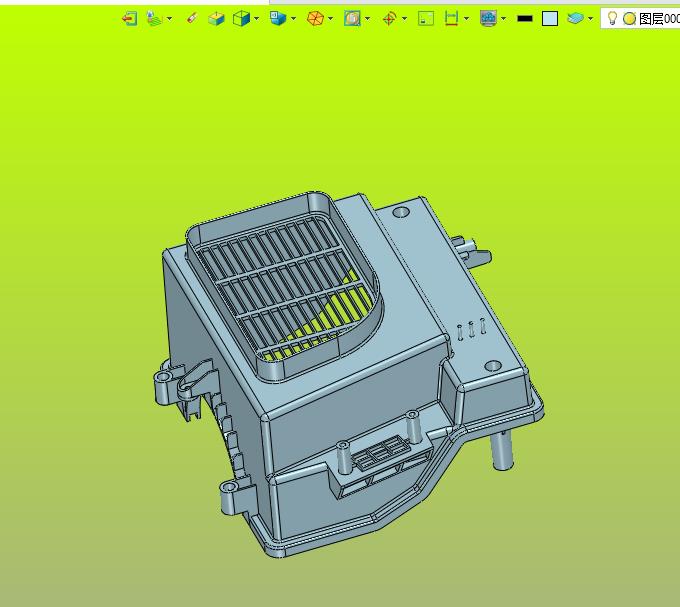
Task: Click the ventilation grille on the model
Action: pyautogui.click(x=283, y=289)
